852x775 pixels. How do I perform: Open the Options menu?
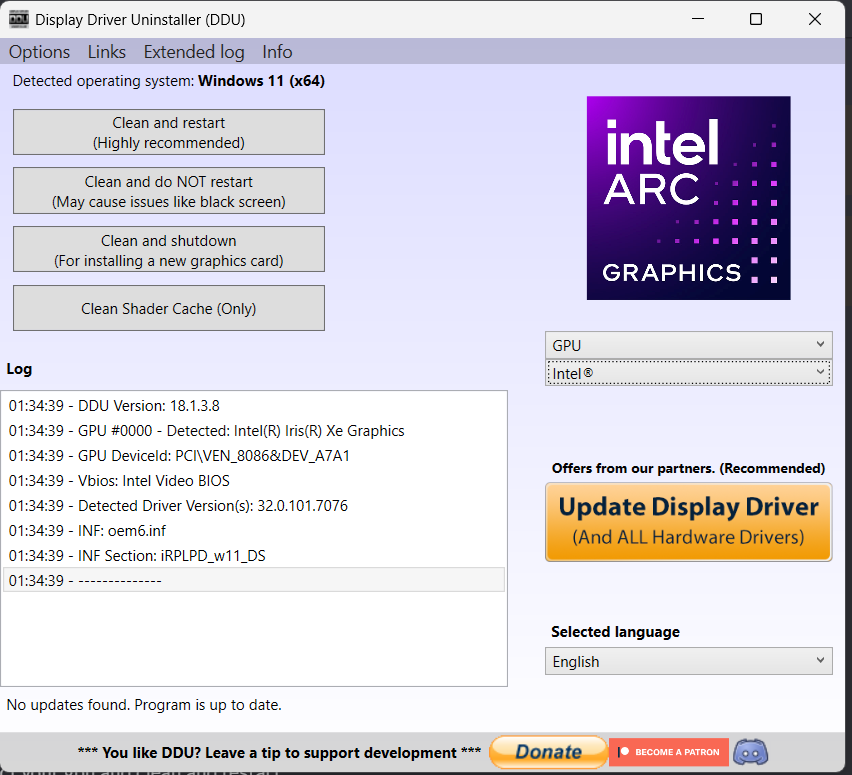pos(39,52)
